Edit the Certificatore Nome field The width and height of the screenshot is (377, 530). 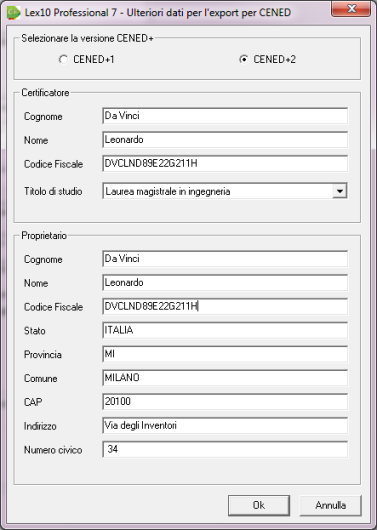click(x=225, y=140)
